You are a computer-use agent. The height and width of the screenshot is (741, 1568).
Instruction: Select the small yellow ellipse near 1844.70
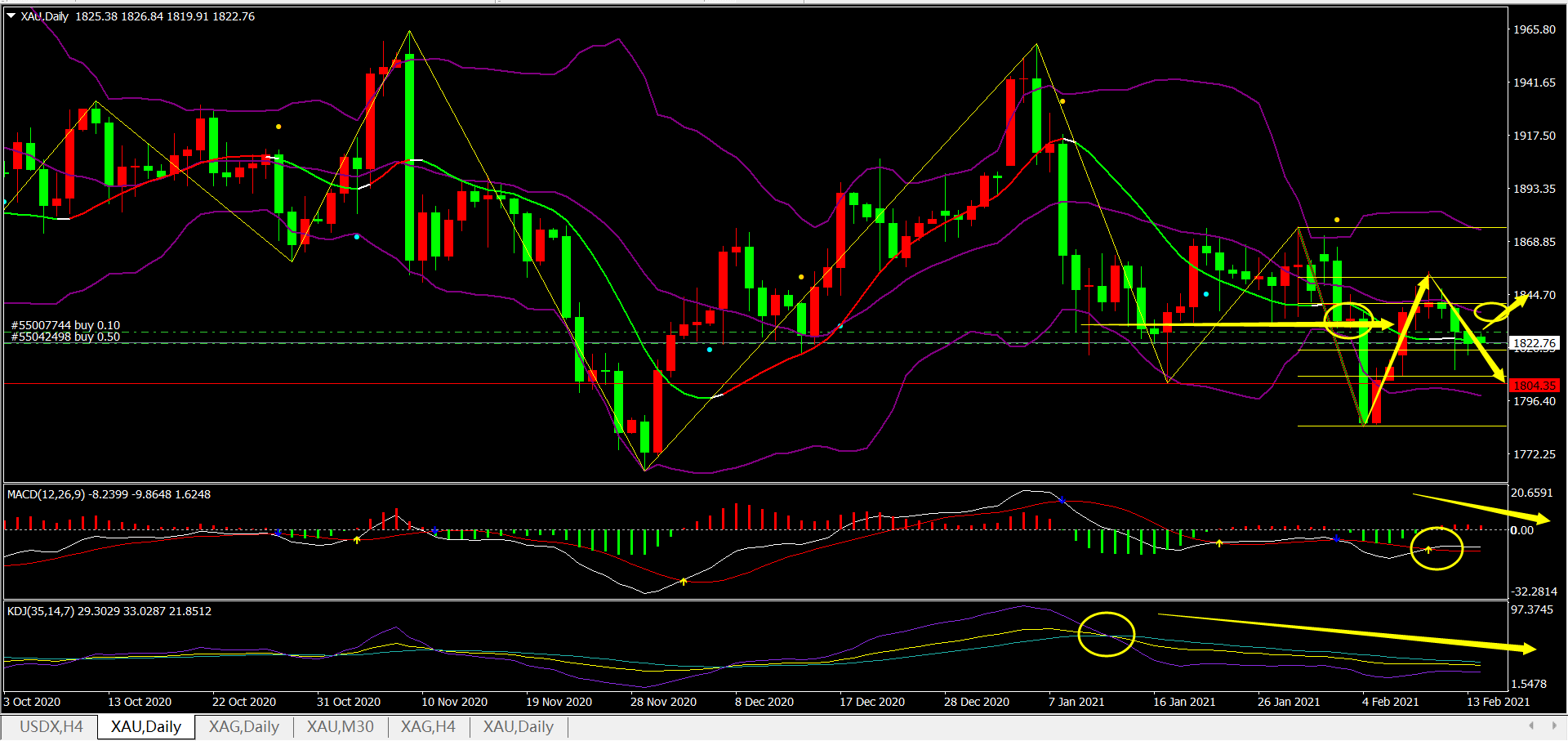coord(1490,311)
